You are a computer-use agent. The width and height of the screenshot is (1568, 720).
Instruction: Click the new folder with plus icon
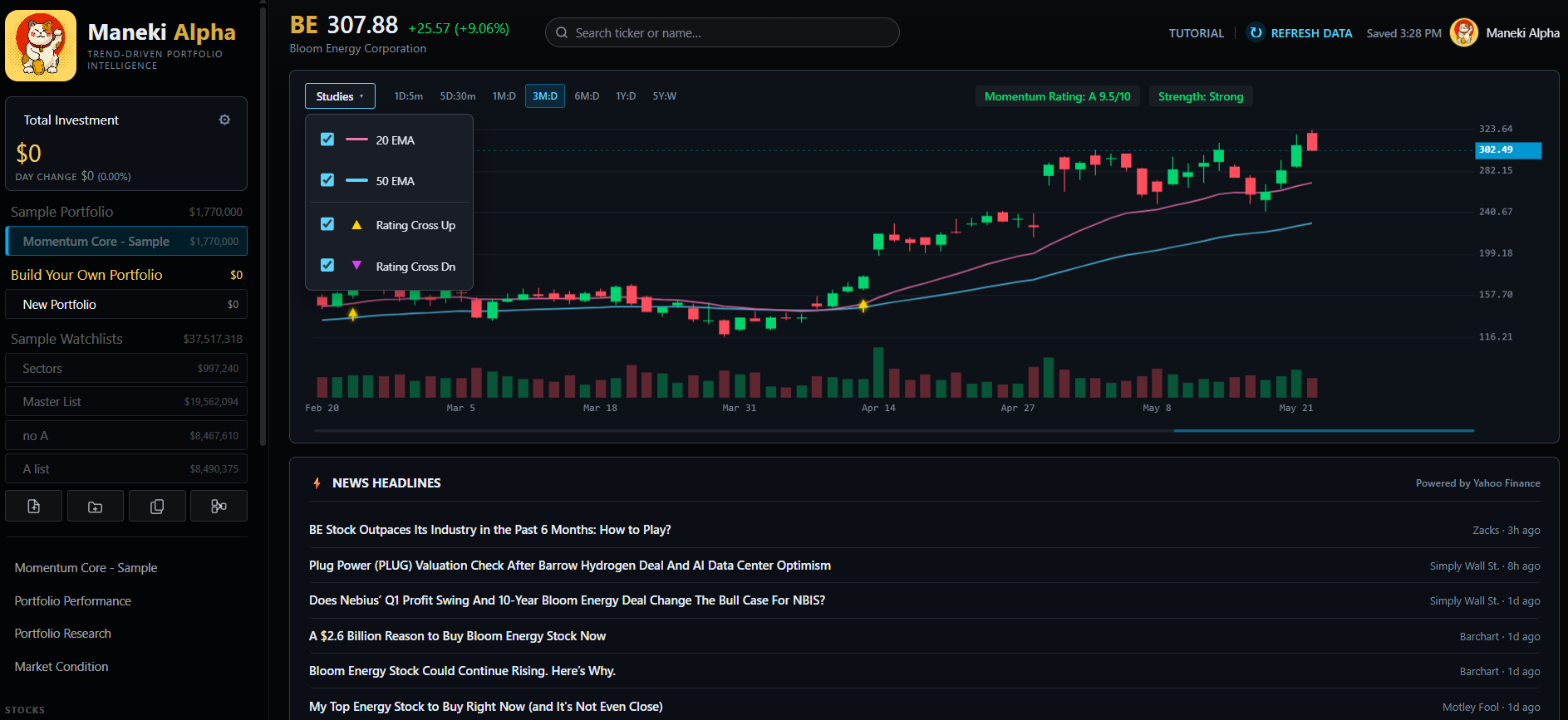click(x=96, y=506)
